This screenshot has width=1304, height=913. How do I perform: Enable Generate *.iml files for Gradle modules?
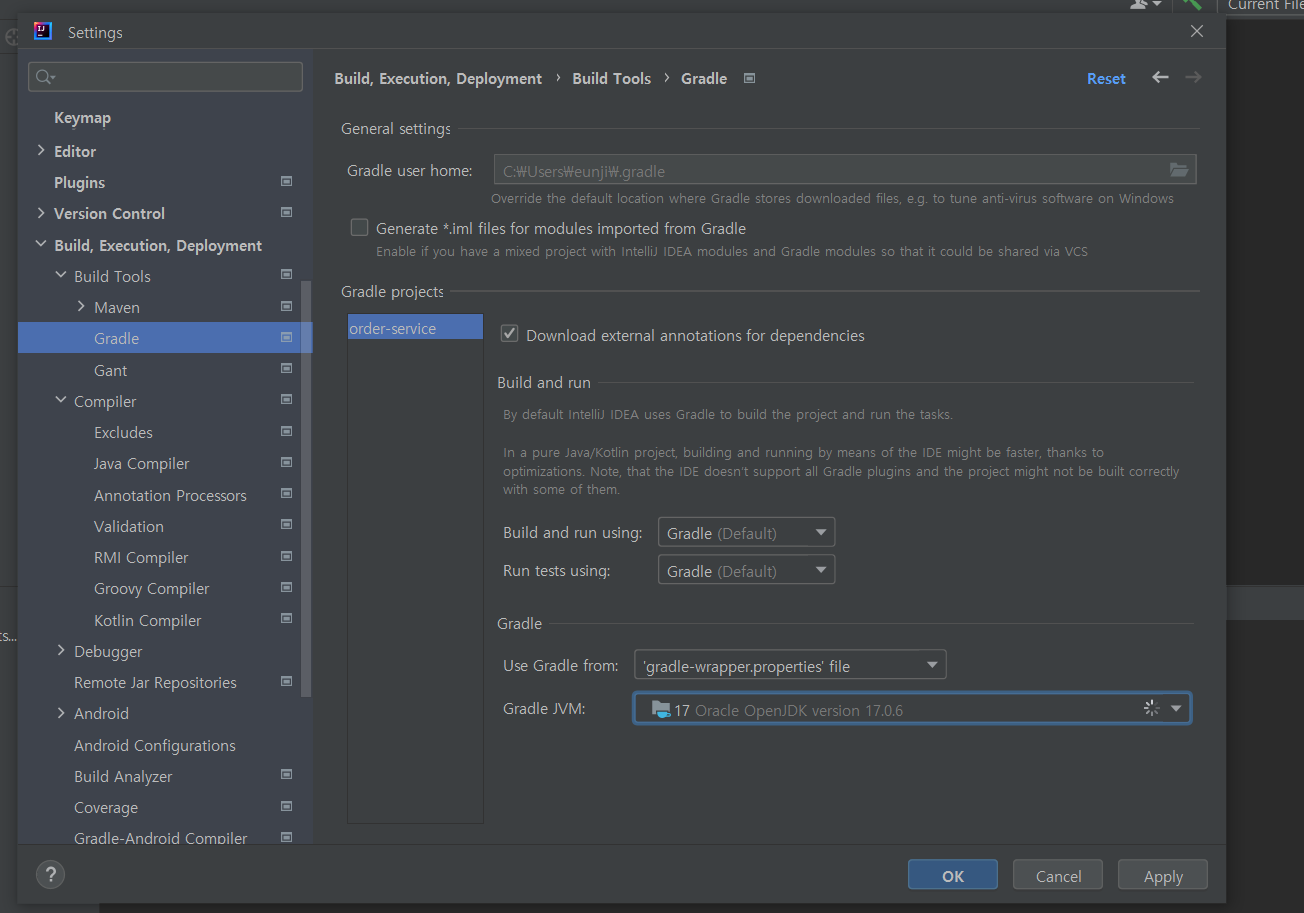click(360, 228)
